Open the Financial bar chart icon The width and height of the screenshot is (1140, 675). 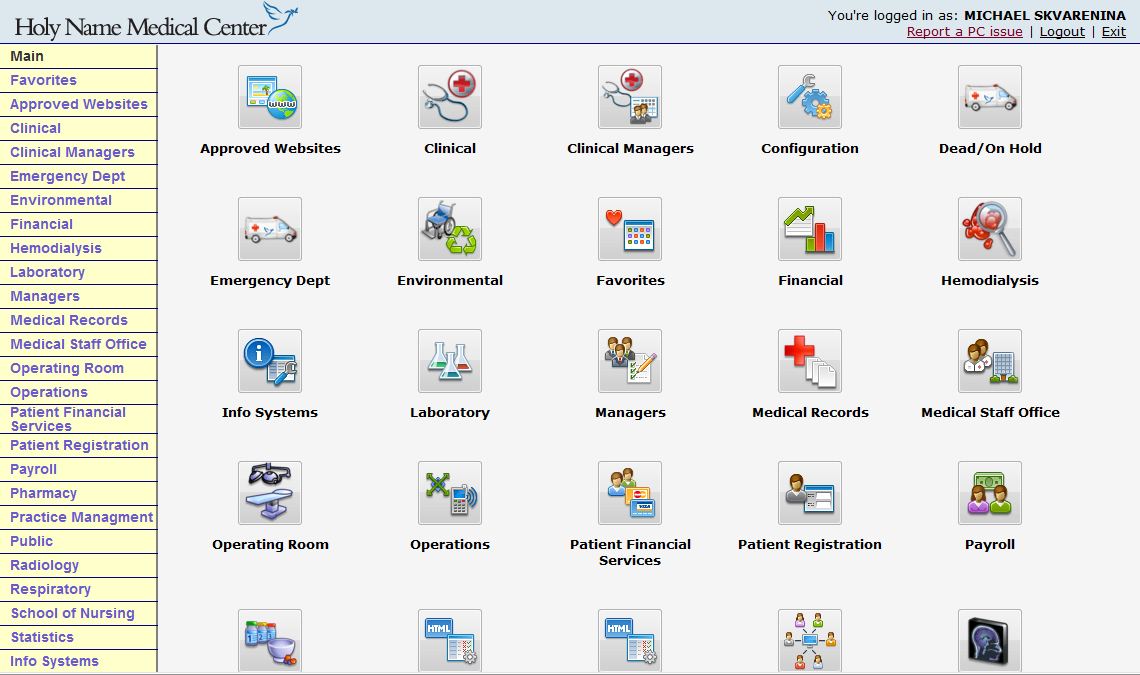(x=810, y=229)
